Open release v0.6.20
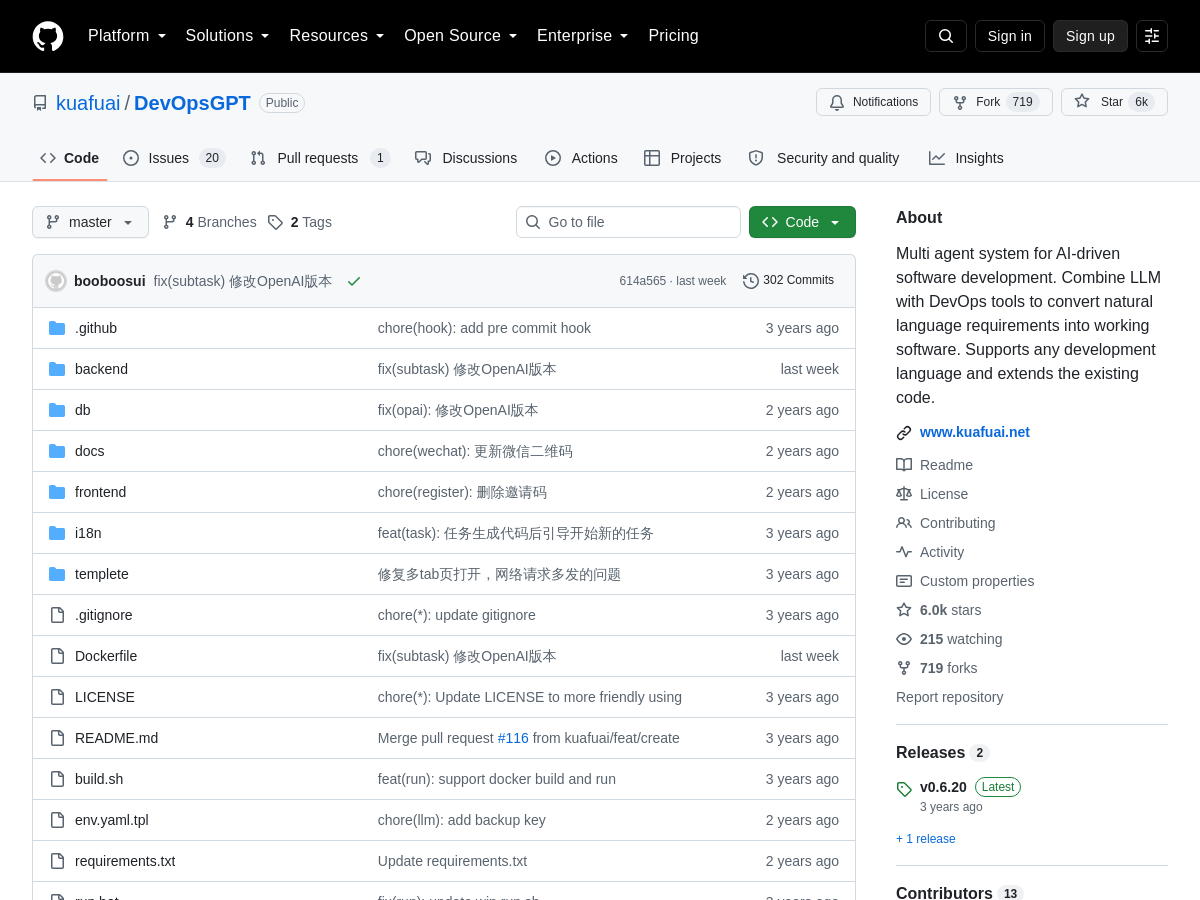Image resolution: width=1200 pixels, height=900 pixels. click(943, 787)
